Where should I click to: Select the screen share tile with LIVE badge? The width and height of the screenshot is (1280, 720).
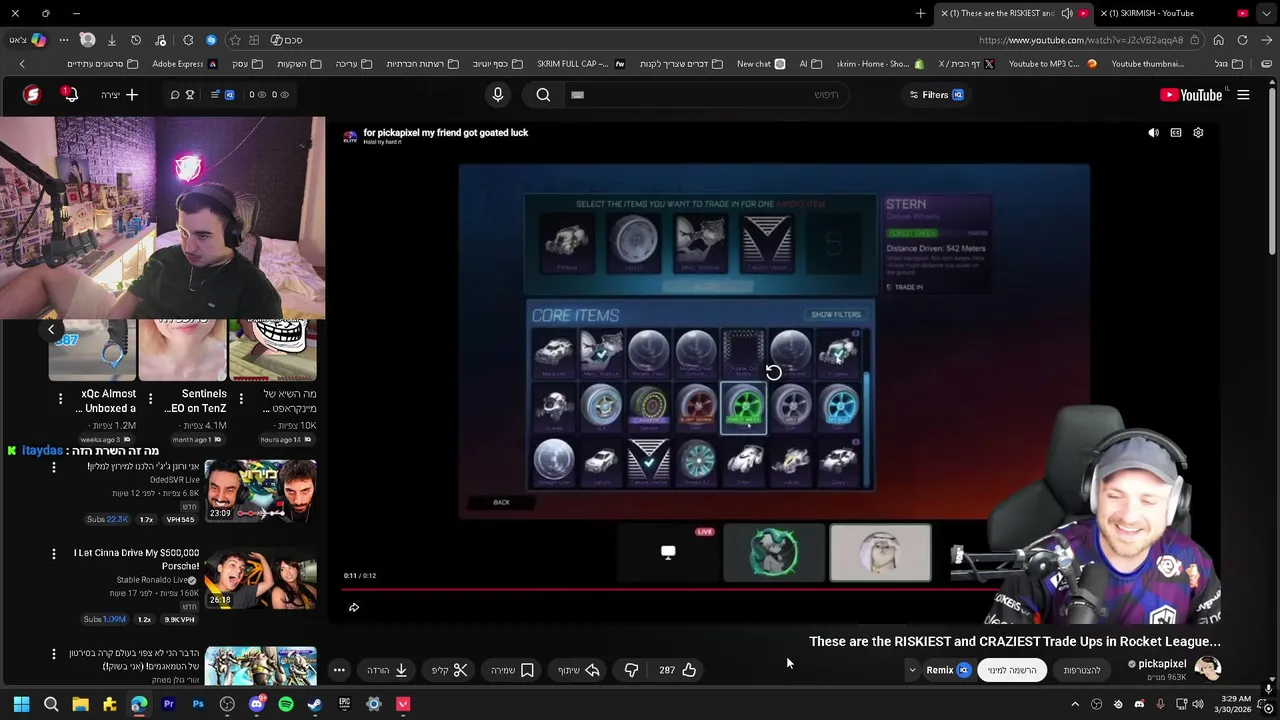668,552
